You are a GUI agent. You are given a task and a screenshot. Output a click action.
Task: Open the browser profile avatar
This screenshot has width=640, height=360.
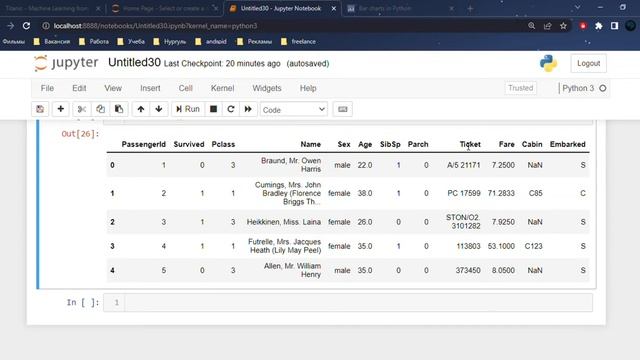631,26
